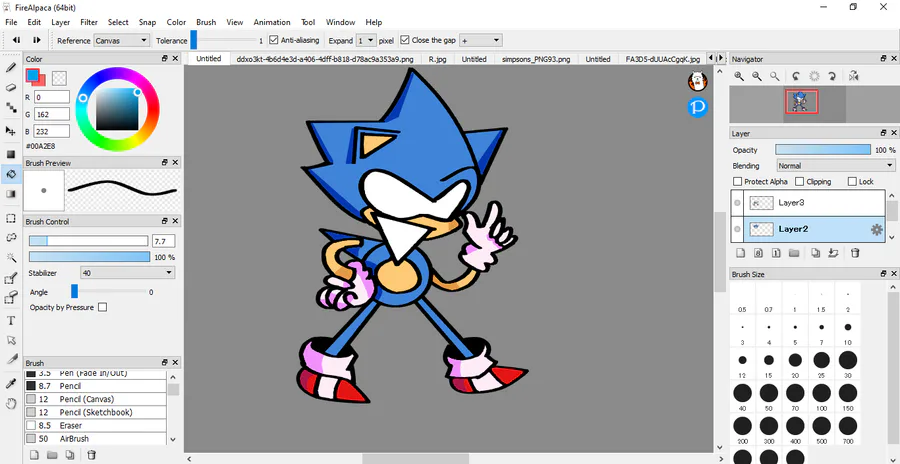Select Eraser brush in list
900x464 pixels.
(x=95, y=426)
